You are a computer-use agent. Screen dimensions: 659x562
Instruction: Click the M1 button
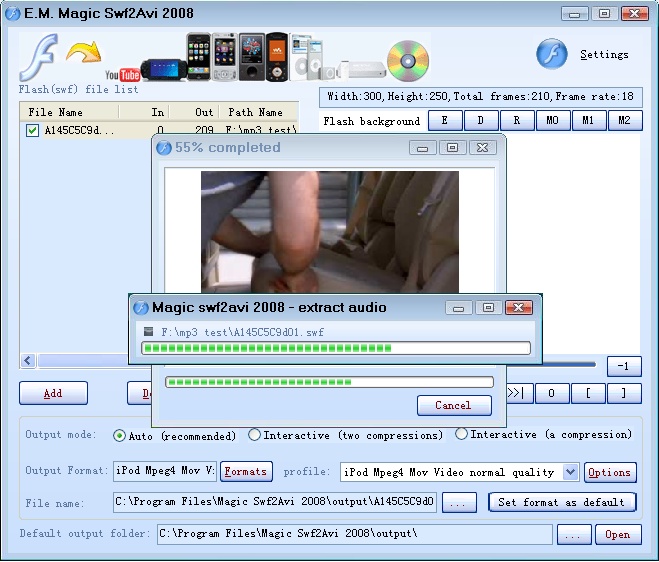[x=589, y=121]
